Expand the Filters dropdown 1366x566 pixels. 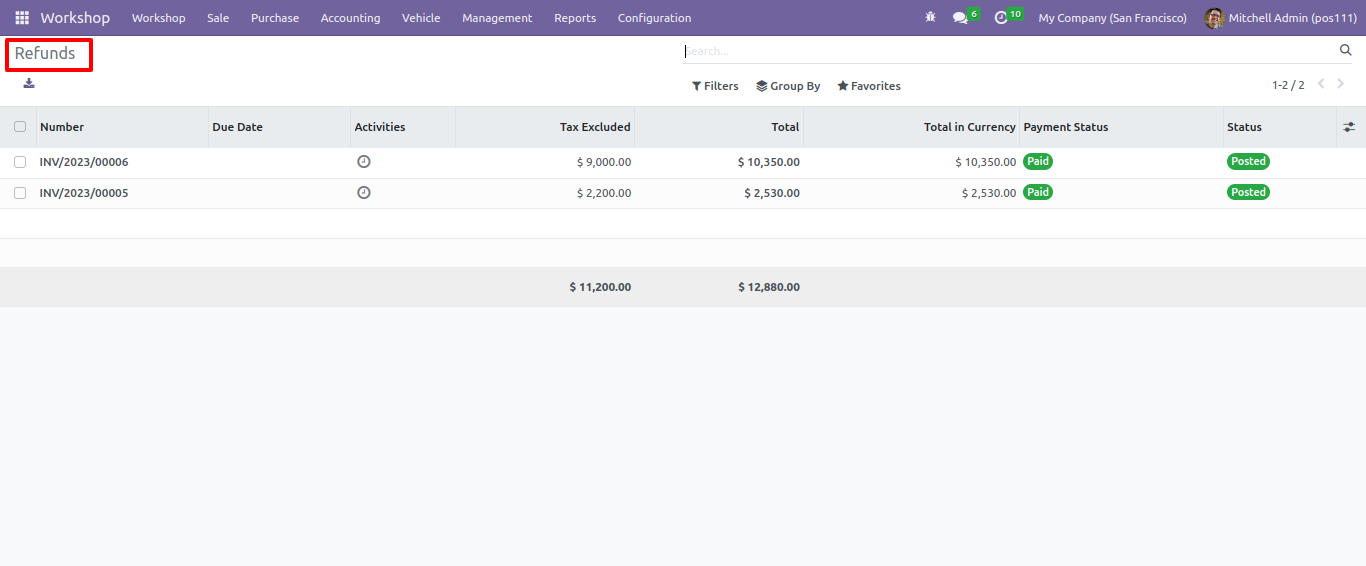pyautogui.click(x=715, y=86)
